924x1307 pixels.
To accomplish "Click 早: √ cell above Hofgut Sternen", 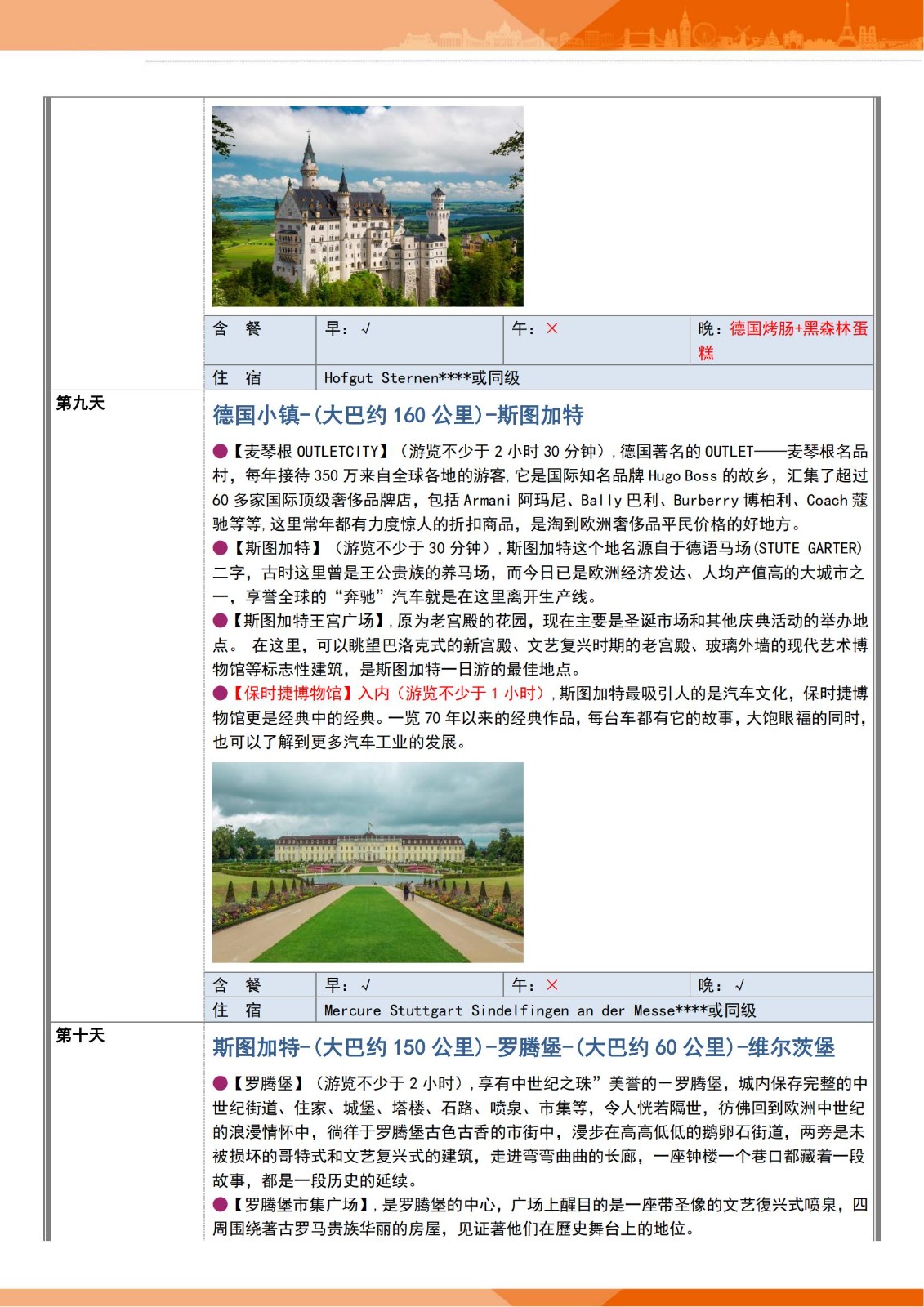I will click(x=409, y=340).
